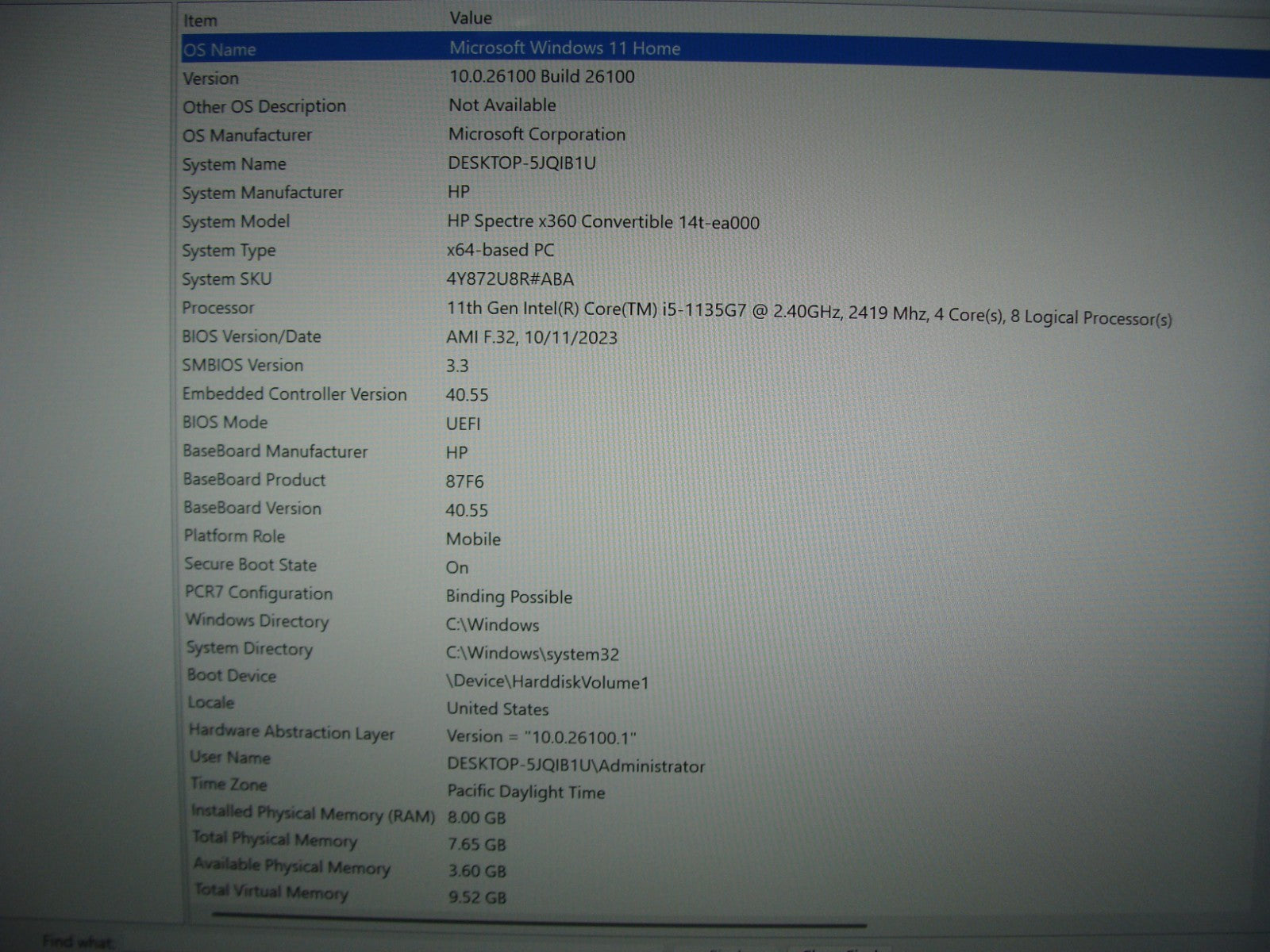The image size is (1270, 952).
Task: Select the System SKU row
Action: [x=227, y=279]
